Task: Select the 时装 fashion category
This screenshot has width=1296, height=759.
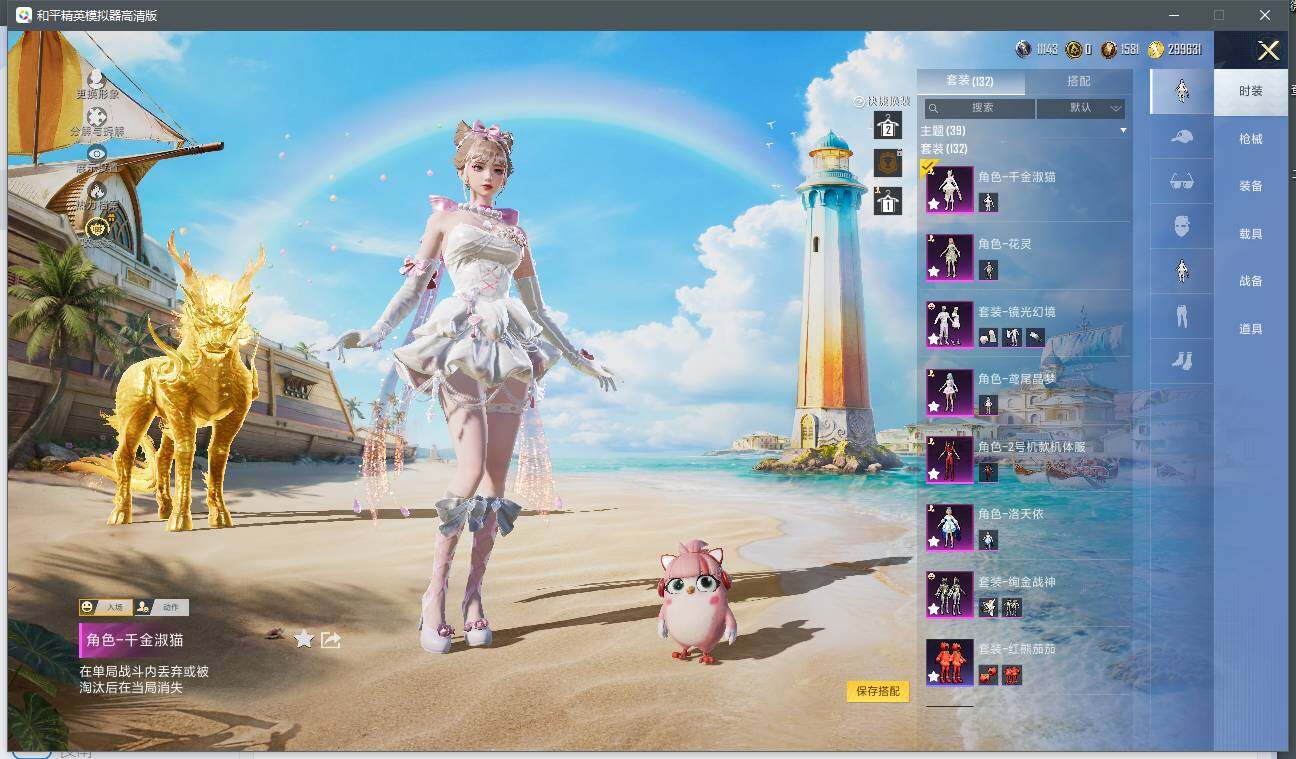Action: click(x=1251, y=91)
